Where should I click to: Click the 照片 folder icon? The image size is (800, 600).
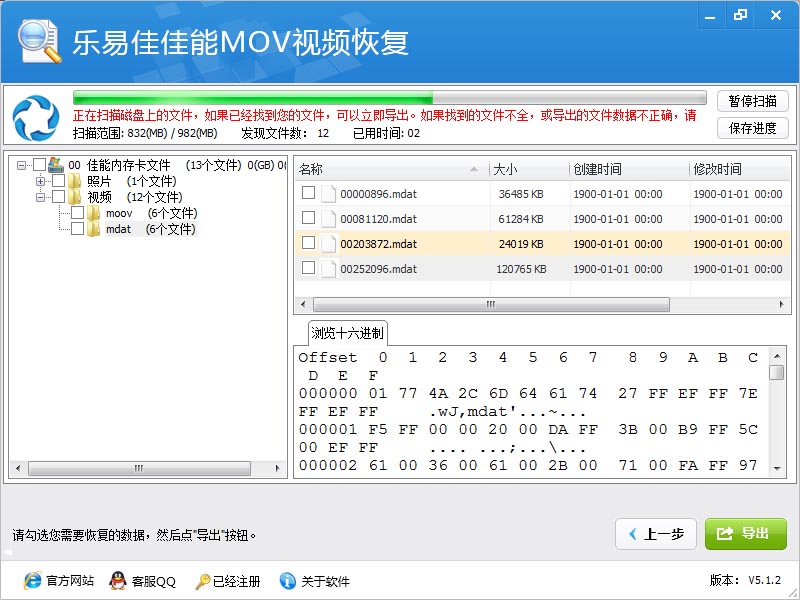(x=75, y=181)
